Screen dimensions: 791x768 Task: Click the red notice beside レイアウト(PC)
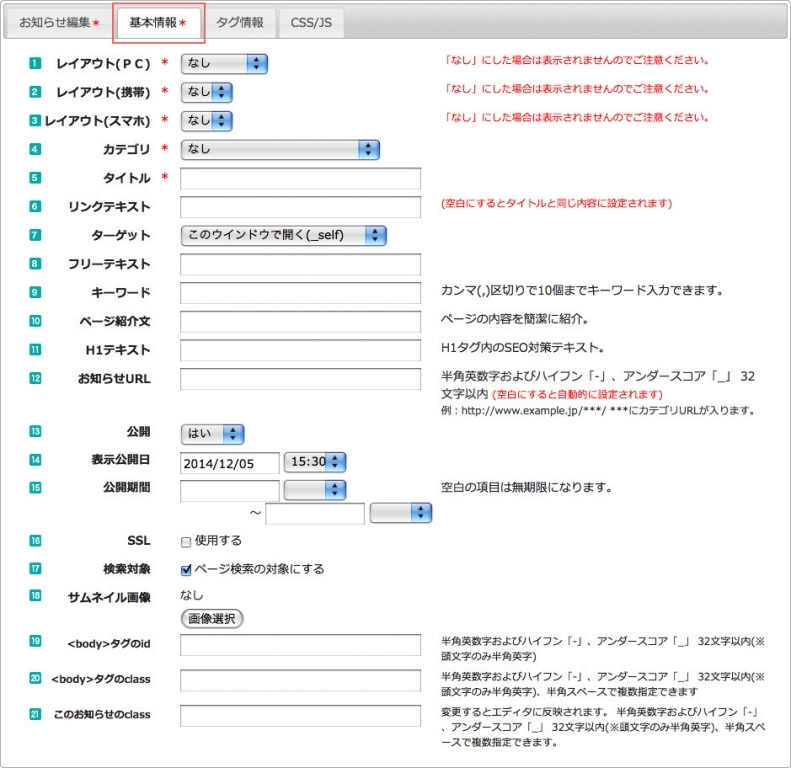575,61
